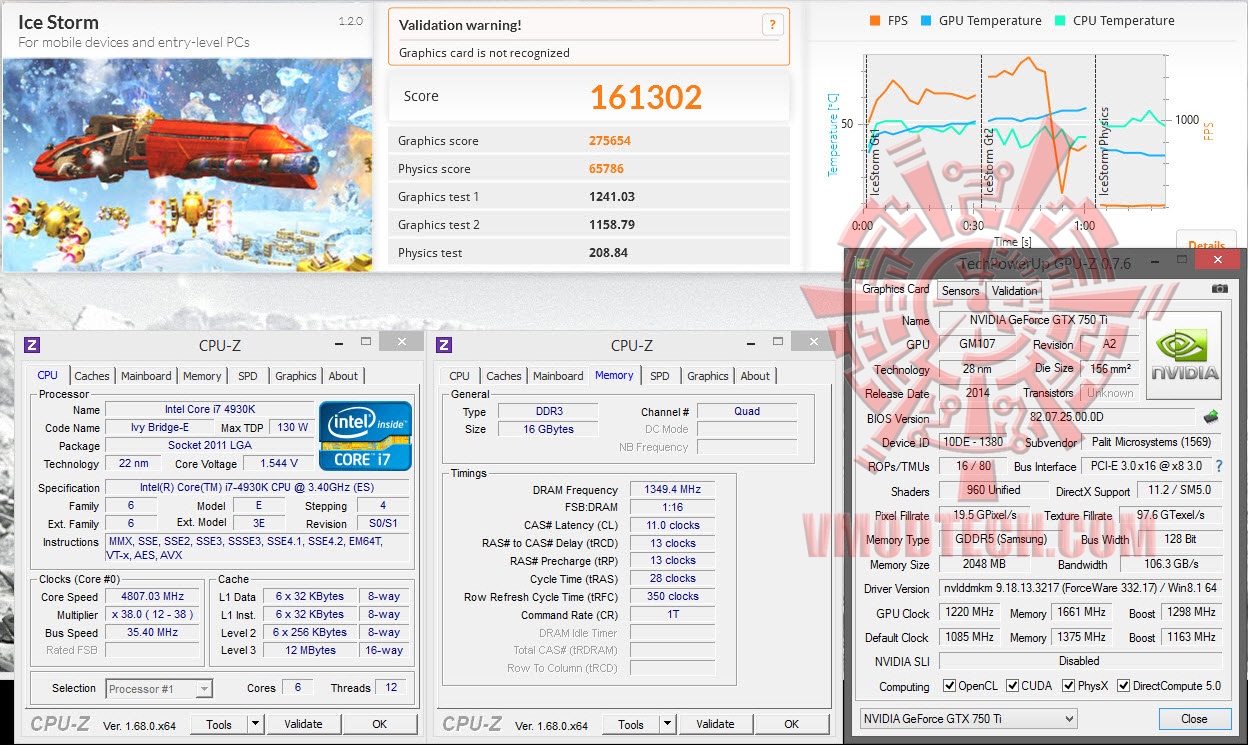Open the Memory tab in left CPU-Z window
The width and height of the screenshot is (1248, 745).
202,376
